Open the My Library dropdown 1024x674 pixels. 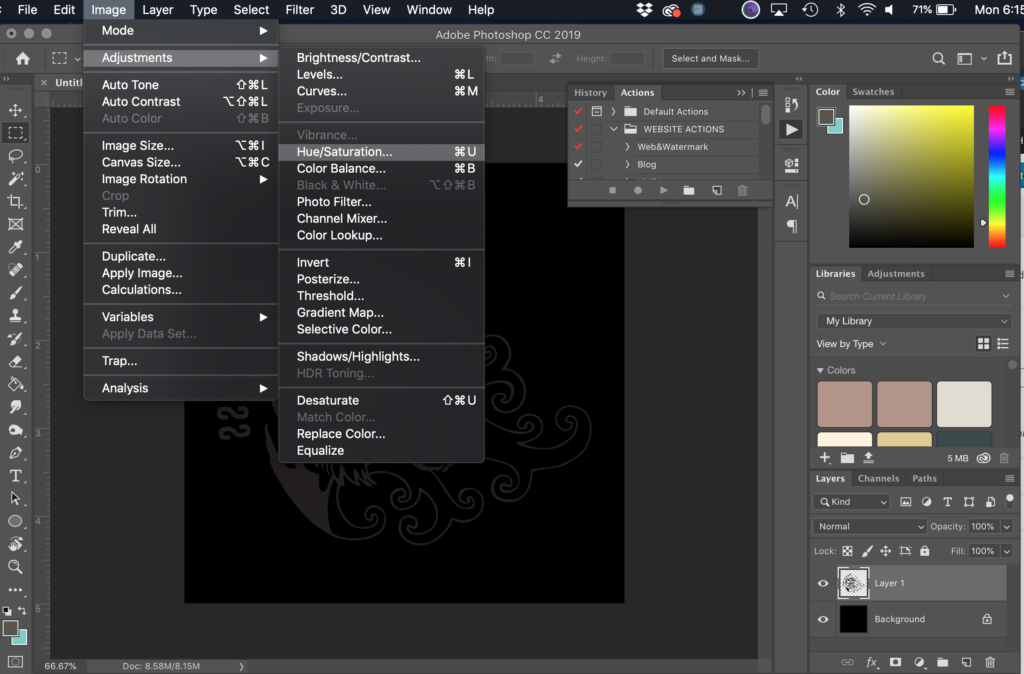[915, 321]
